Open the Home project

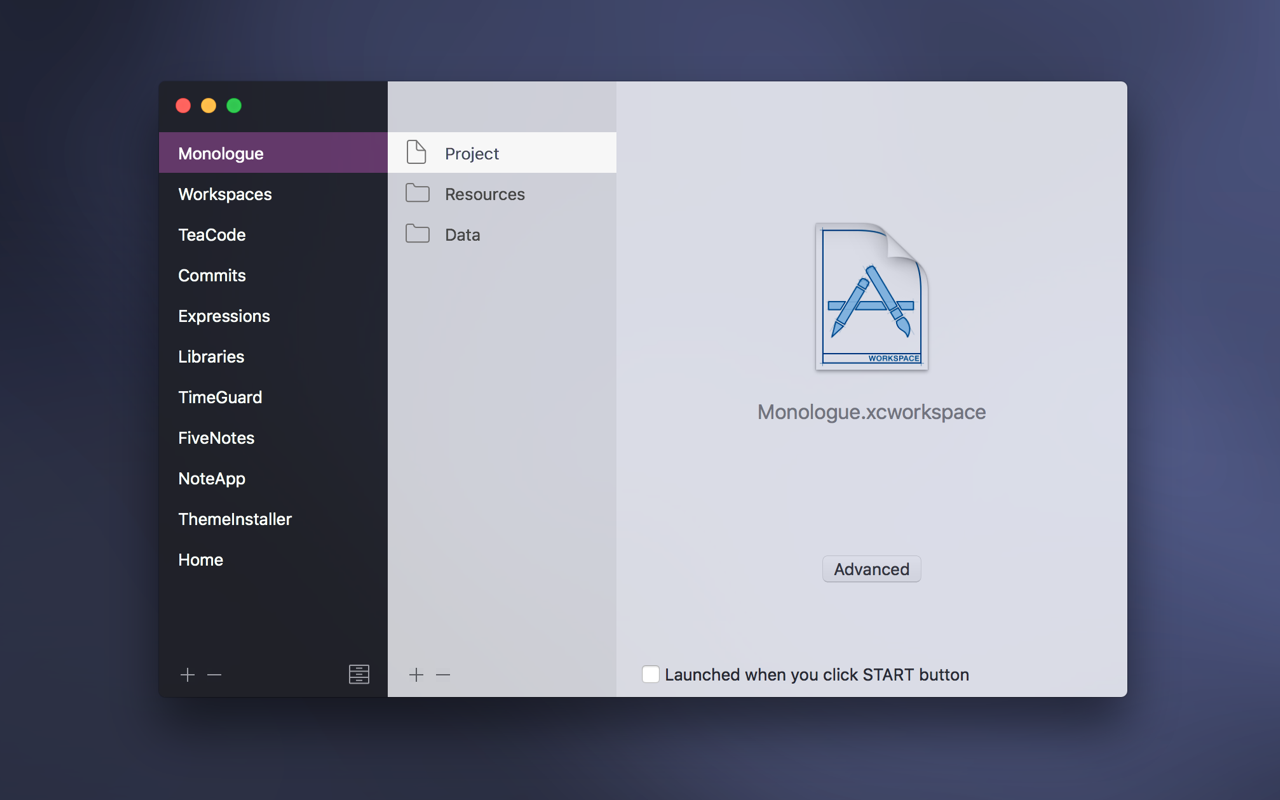[200, 560]
